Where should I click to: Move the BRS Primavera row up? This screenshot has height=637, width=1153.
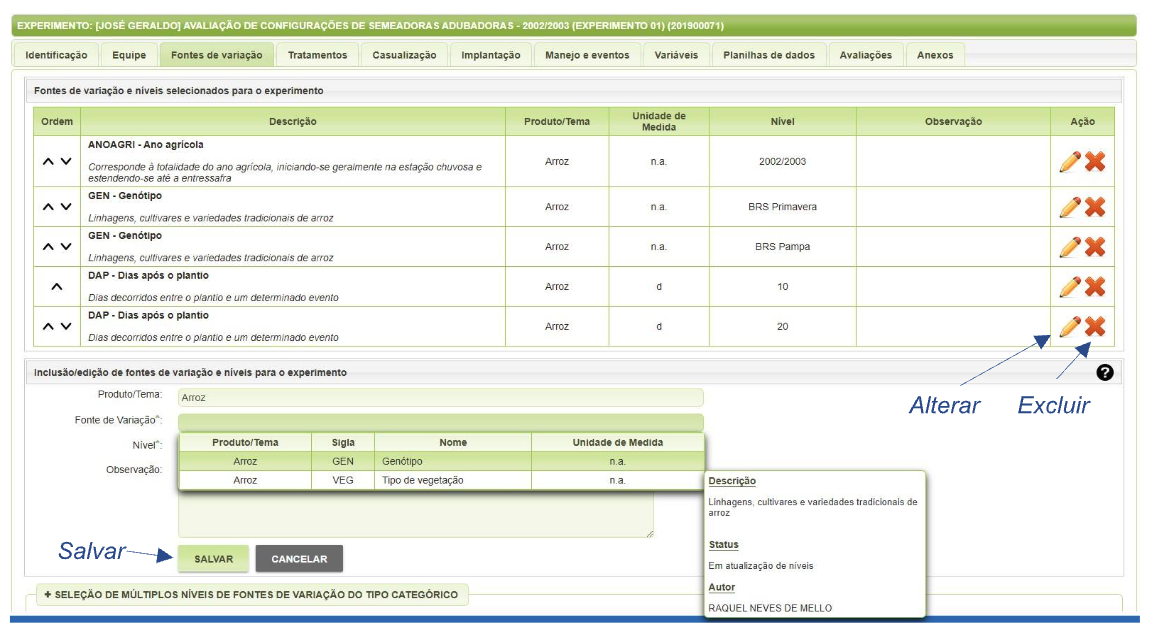coord(48,207)
